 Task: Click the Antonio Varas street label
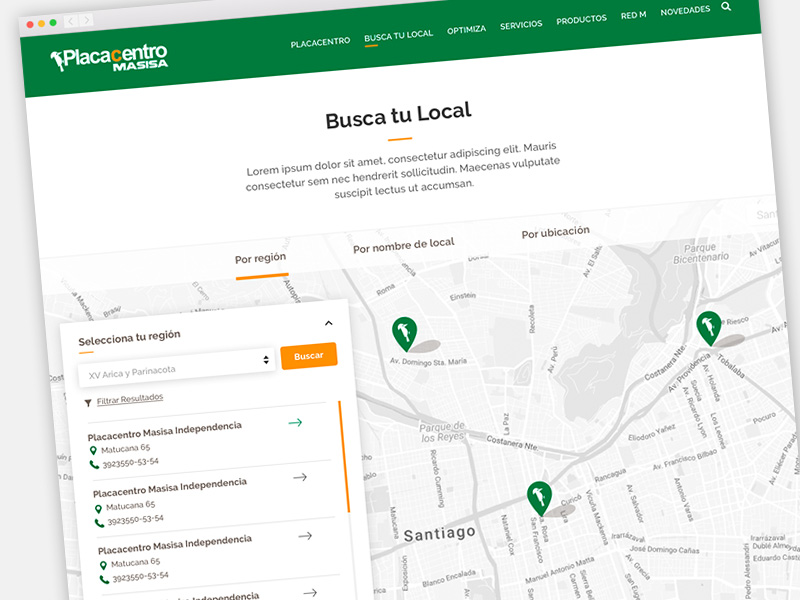tap(683, 499)
